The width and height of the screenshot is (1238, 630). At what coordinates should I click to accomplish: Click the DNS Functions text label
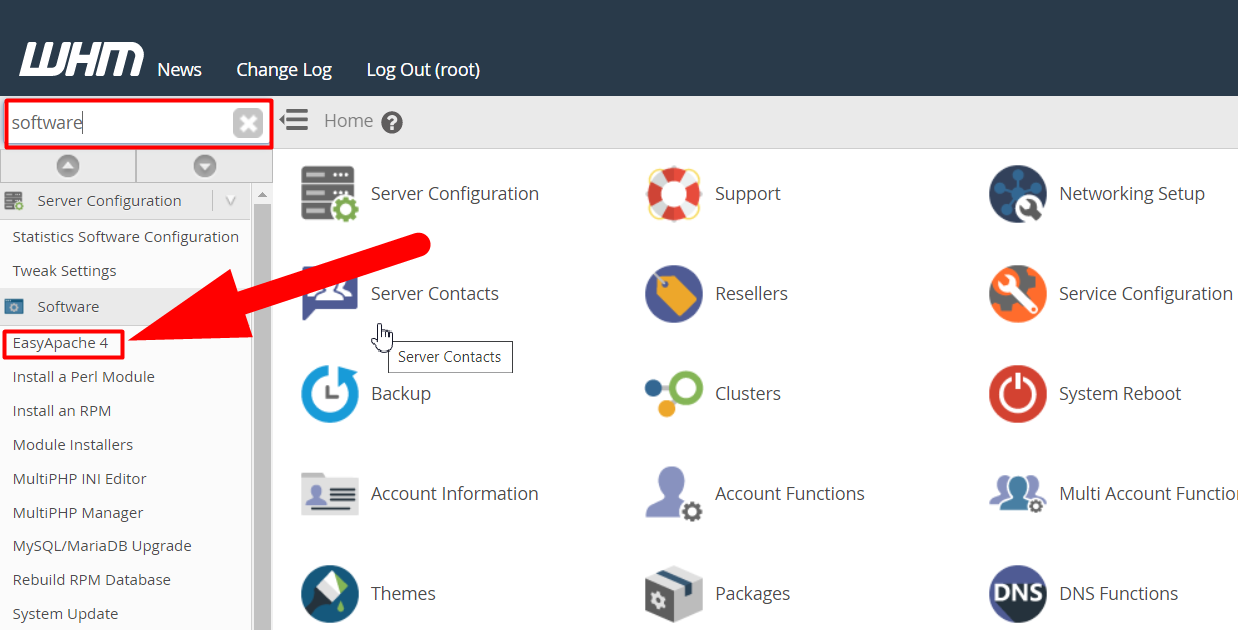(x=1119, y=594)
